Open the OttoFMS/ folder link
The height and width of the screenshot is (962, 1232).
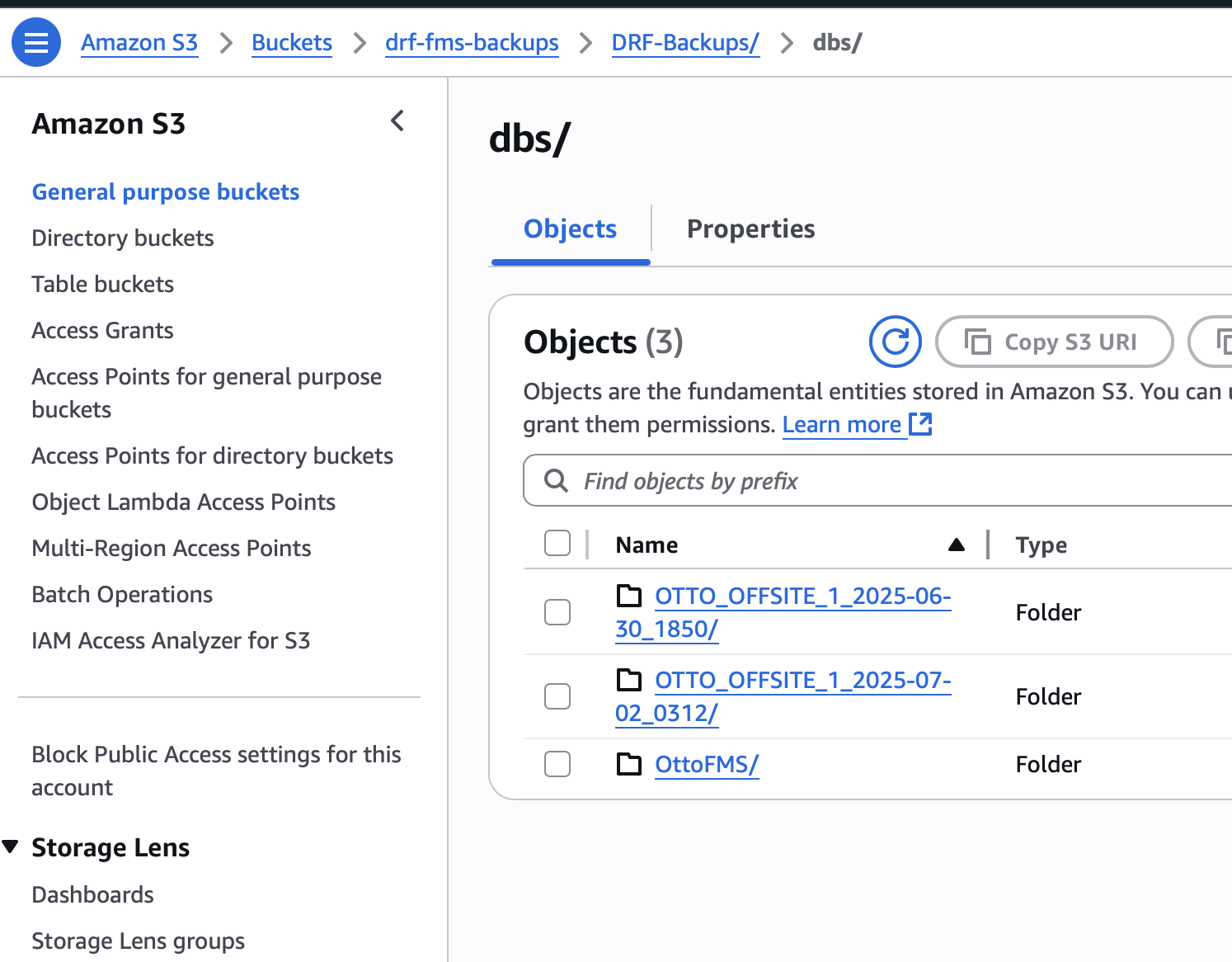click(x=707, y=765)
